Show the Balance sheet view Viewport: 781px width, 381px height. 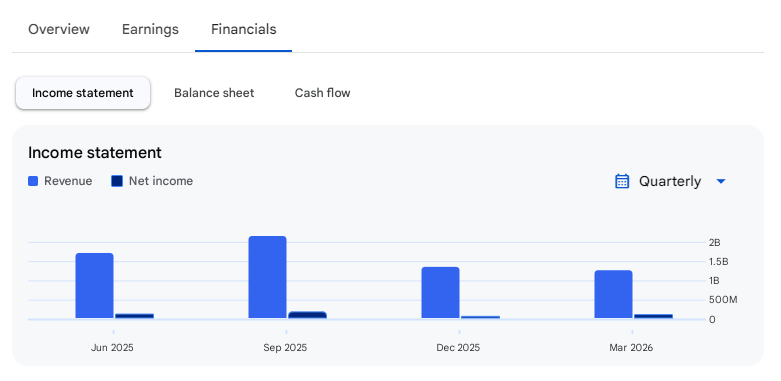tap(214, 93)
